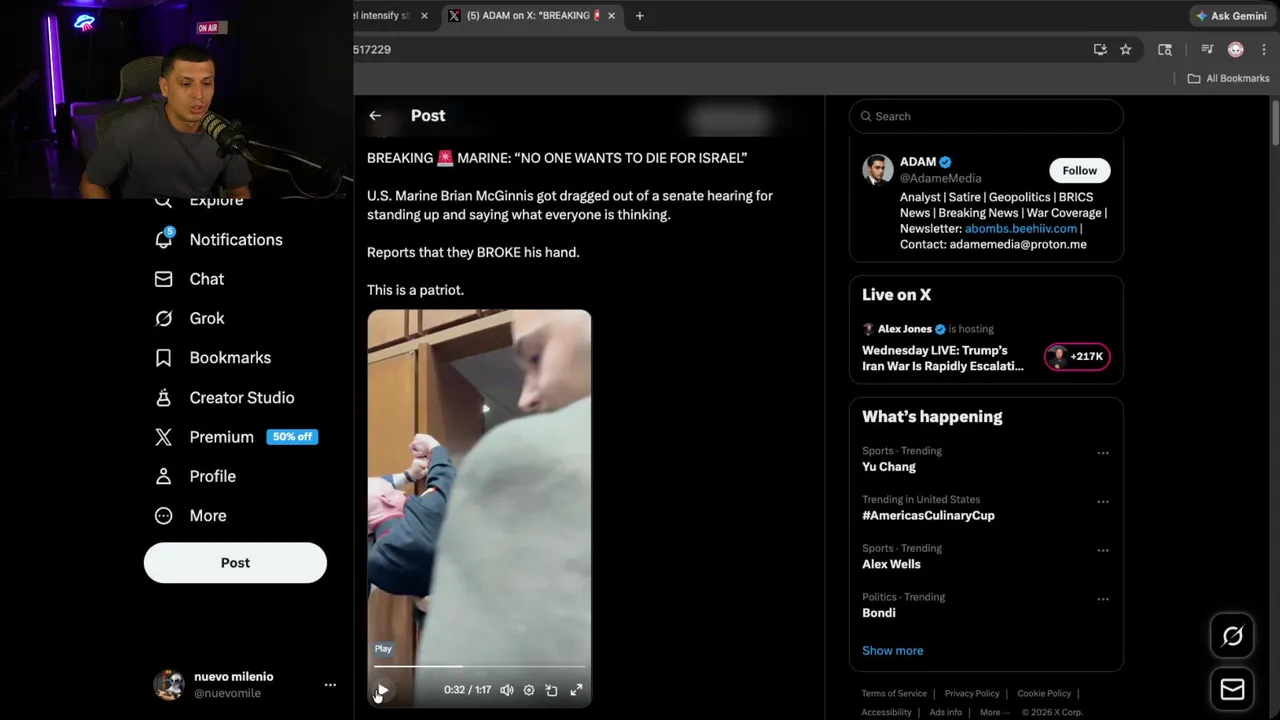1280x720 pixels.
Task: Open the abombs.beehiiv.com link
Action: 1021,228
